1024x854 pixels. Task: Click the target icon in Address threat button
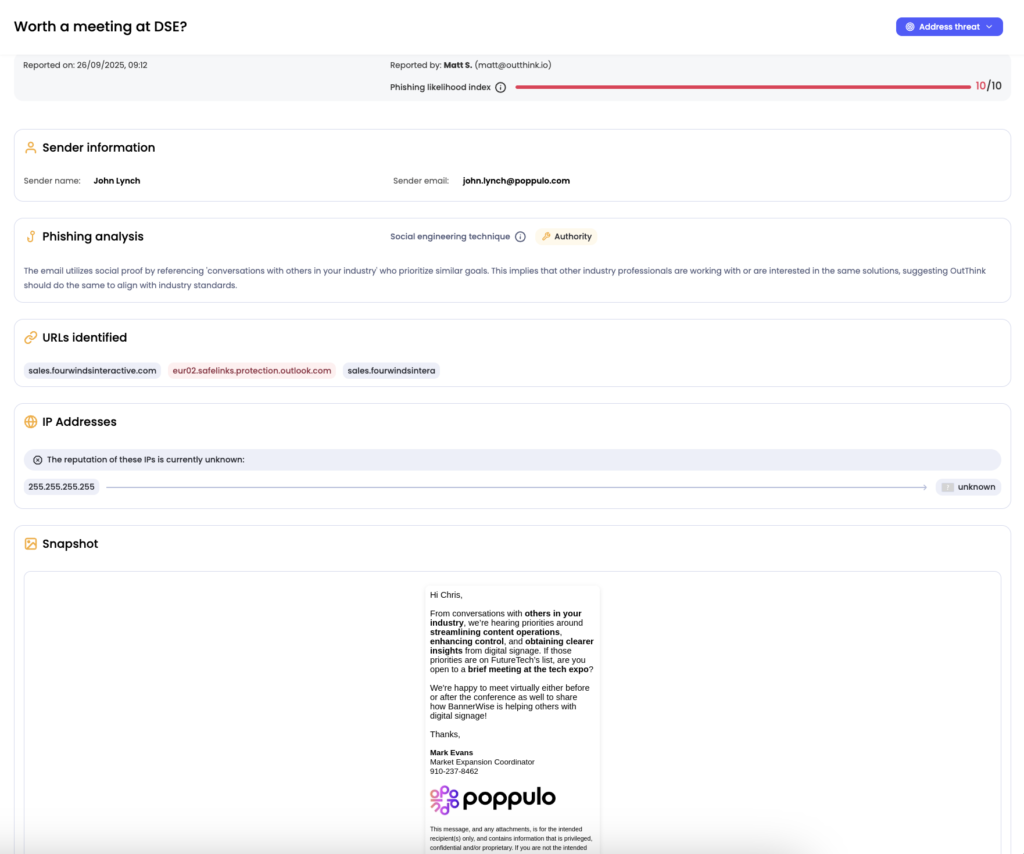pos(910,27)
